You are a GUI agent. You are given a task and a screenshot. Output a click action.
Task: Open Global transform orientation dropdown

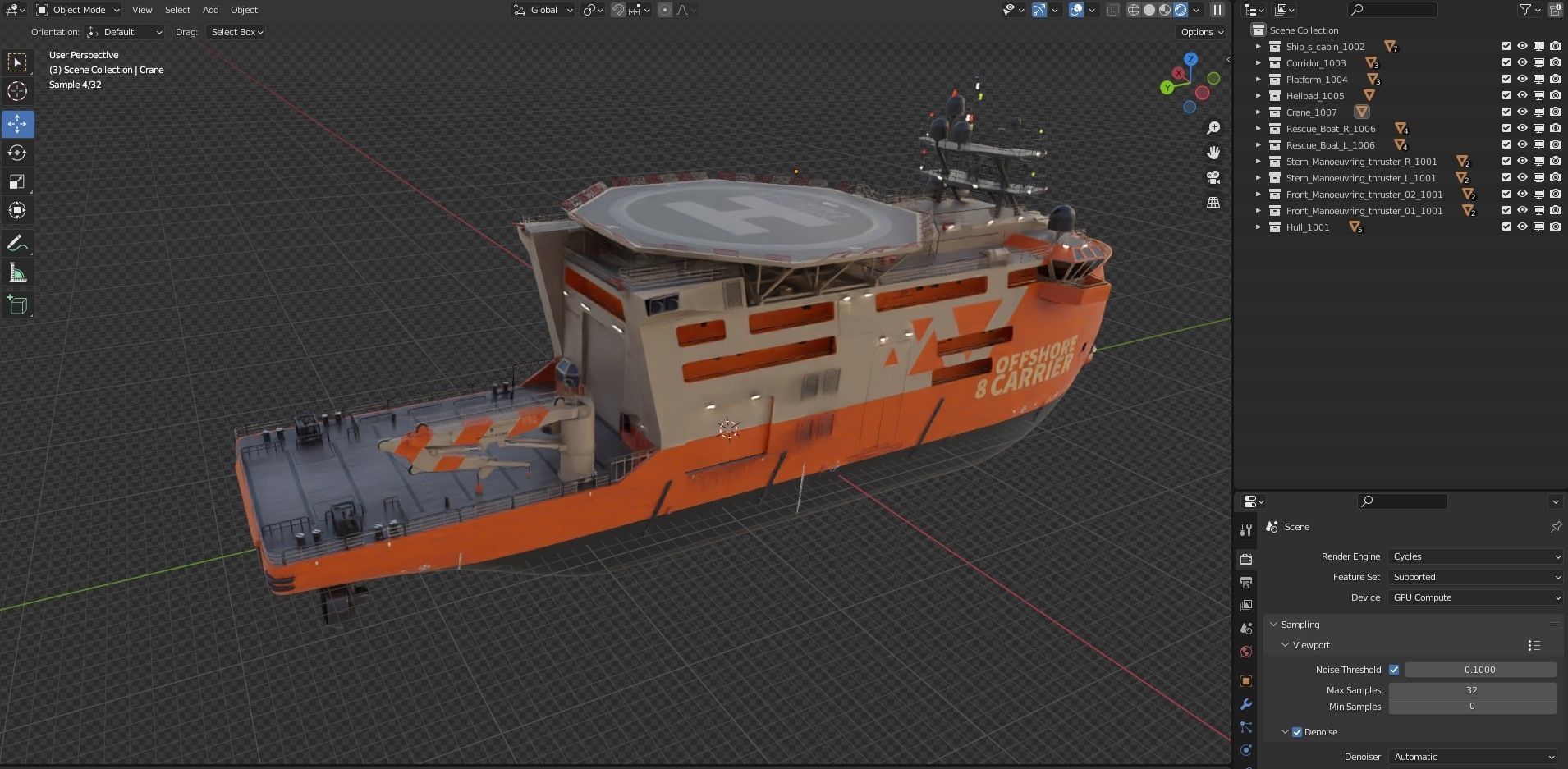pos(543,10)
